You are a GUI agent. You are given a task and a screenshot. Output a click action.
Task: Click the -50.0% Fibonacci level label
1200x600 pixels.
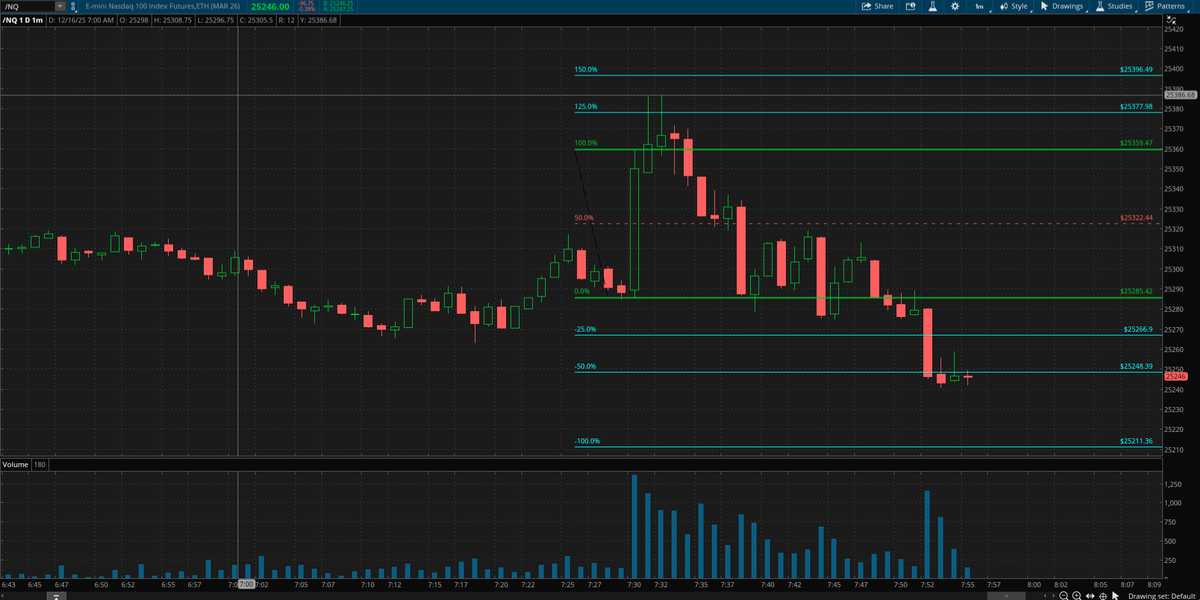click(x=585, y=366)
